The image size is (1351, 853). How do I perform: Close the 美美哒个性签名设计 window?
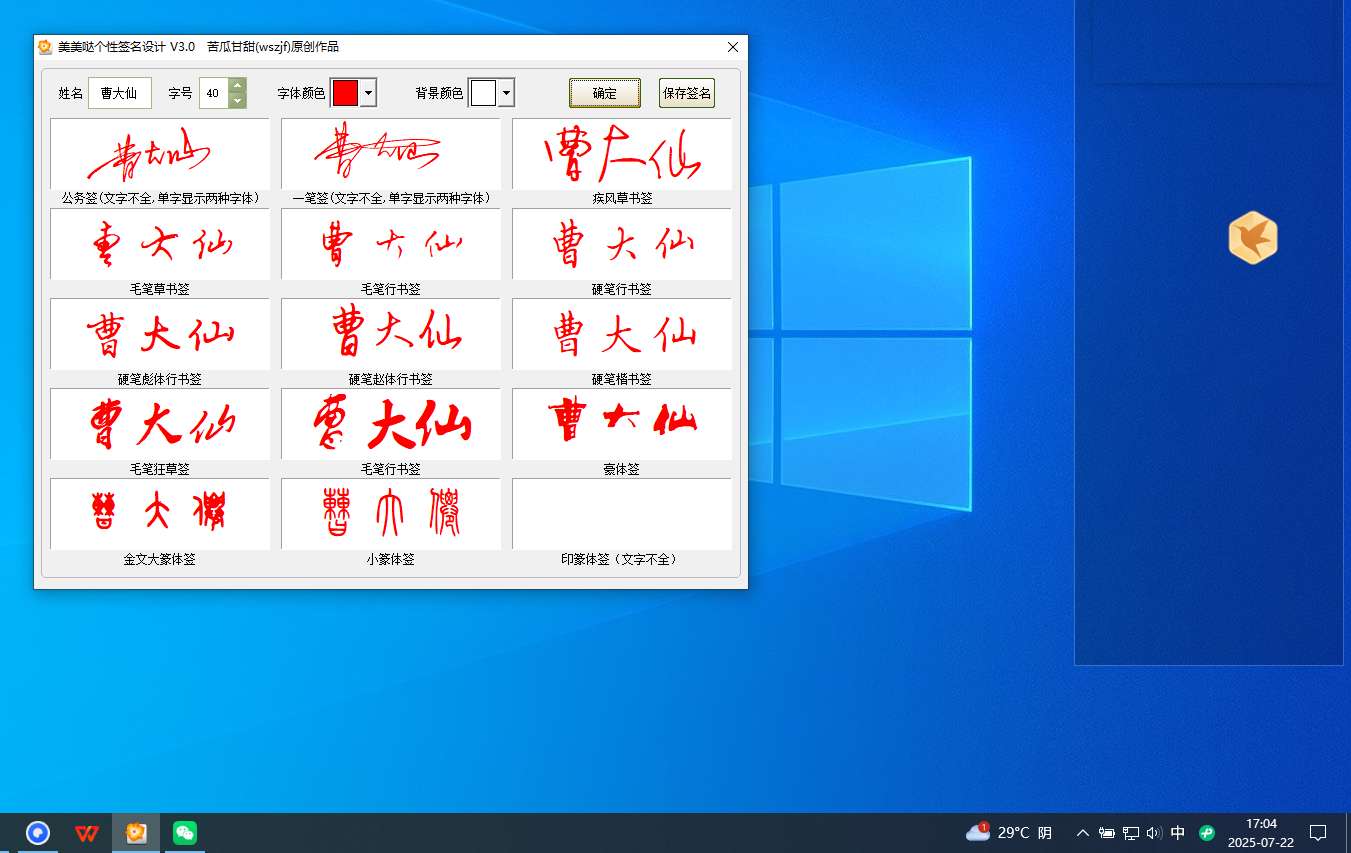[733, 47]
